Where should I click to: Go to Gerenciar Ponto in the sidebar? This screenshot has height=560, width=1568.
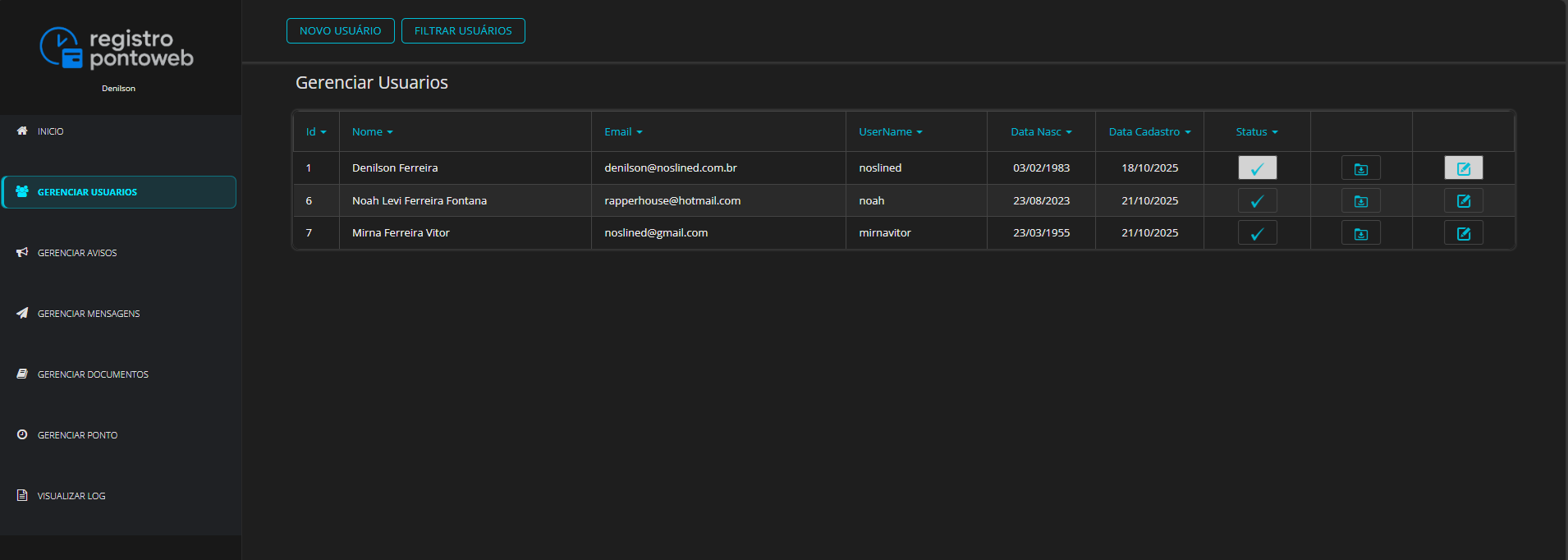pos(77,435)
